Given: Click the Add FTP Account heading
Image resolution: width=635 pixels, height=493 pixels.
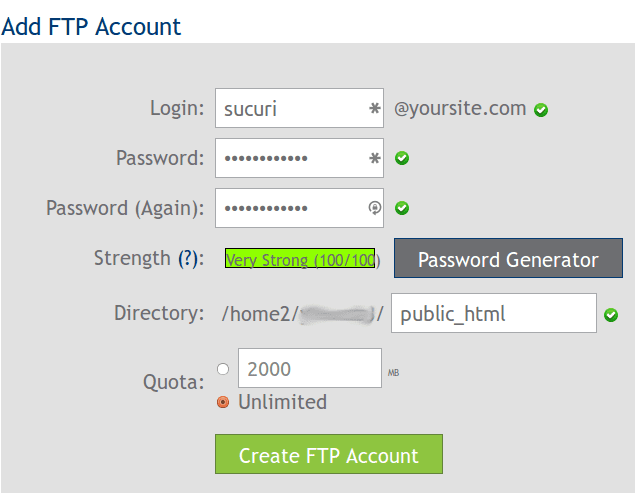Looking at the screenshot, I should tap(91, 27).
